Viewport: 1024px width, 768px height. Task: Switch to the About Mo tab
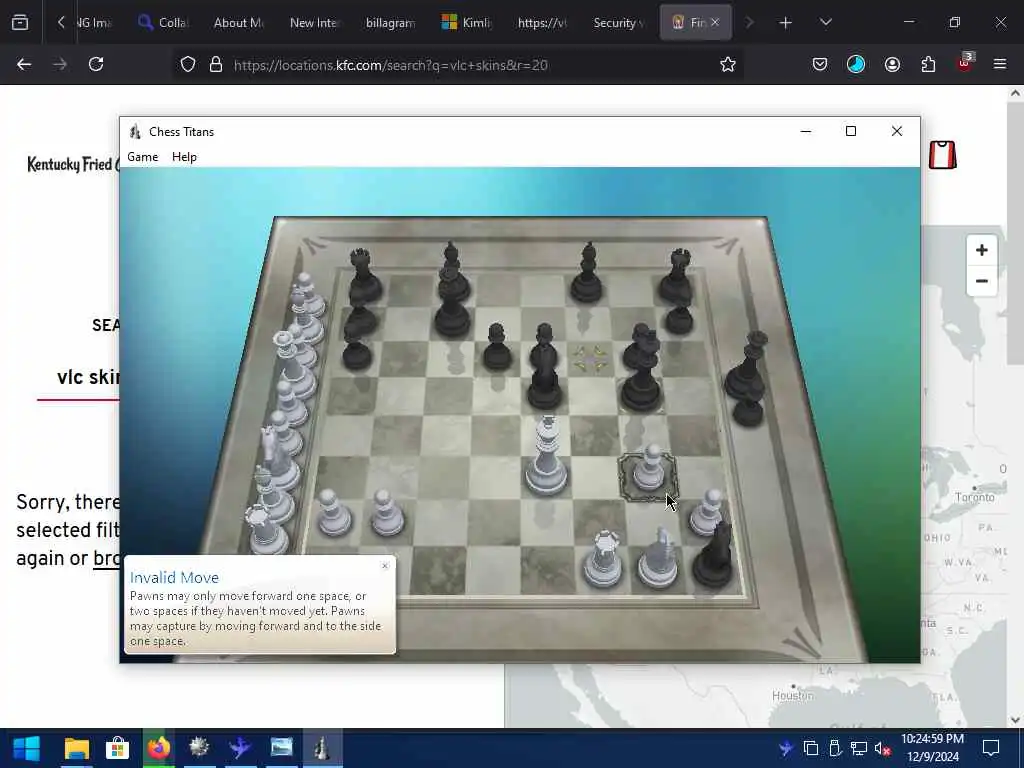point(238,23)
